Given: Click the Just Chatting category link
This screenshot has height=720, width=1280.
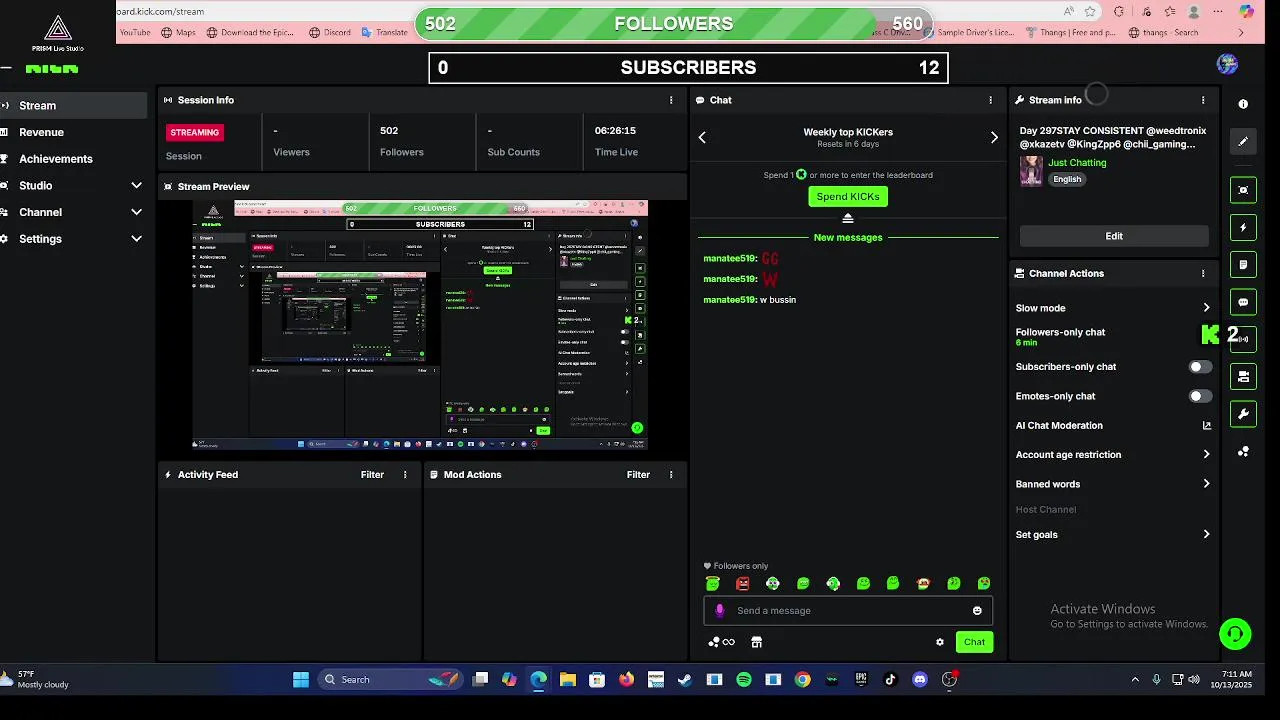Looking at the screenshot, I should pos(1077,162).
